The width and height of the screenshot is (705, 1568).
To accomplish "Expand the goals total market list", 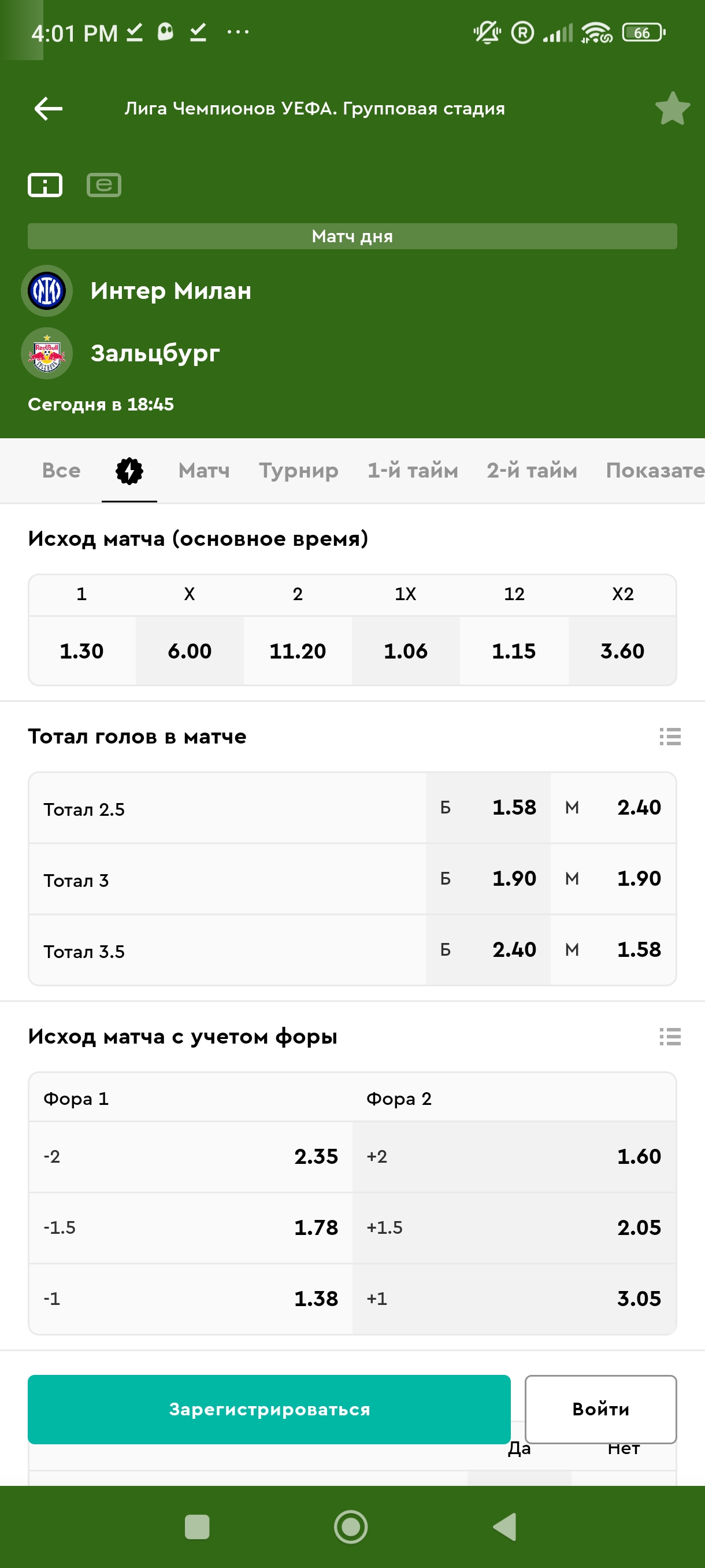I will point(670,737).
